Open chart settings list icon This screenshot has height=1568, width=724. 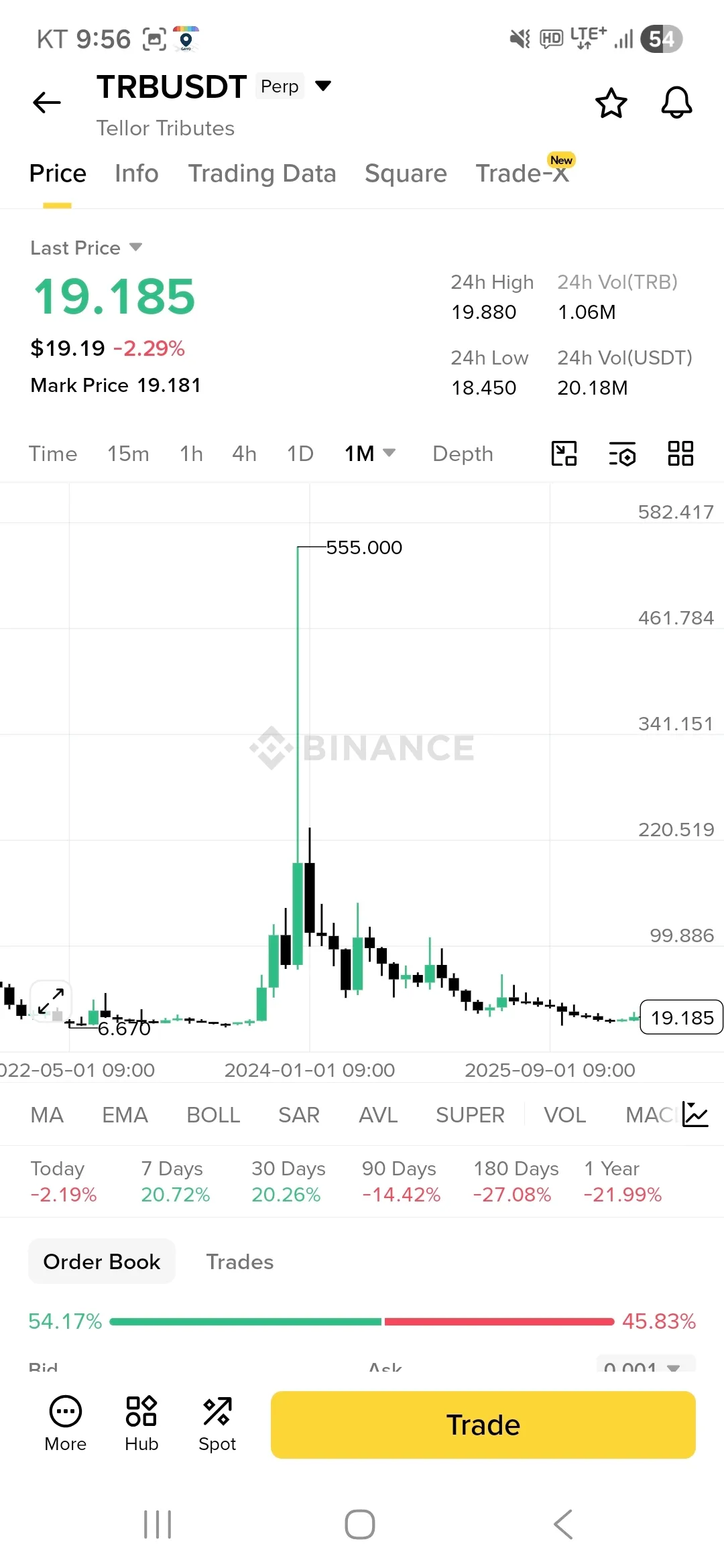click(622, 454)
